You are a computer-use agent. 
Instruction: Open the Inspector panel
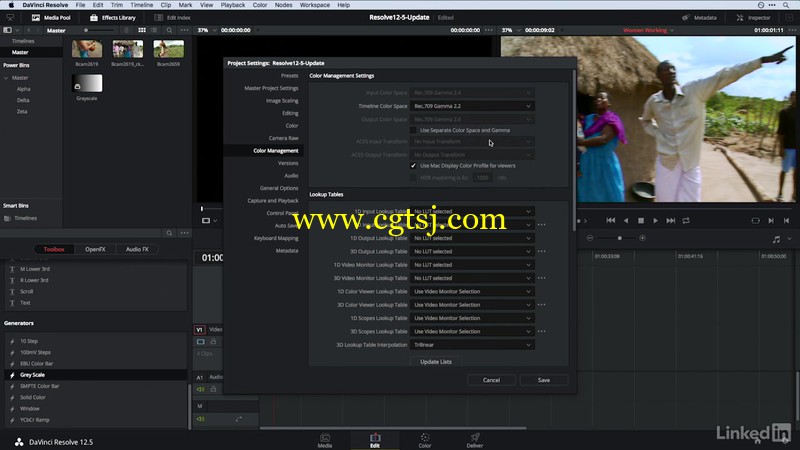click(x=754, y=17)
